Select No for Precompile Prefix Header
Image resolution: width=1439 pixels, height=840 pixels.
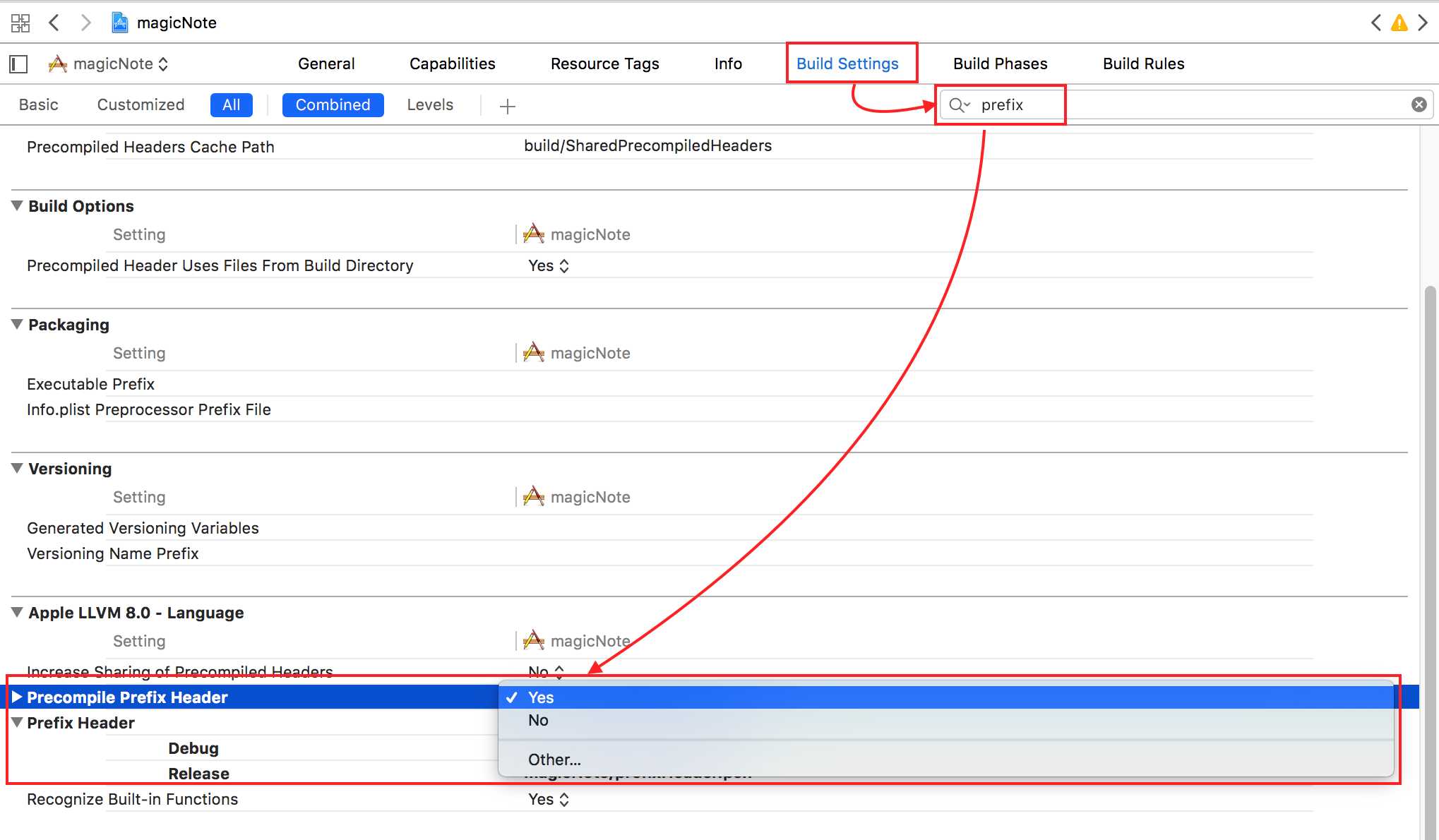(538, 719)
